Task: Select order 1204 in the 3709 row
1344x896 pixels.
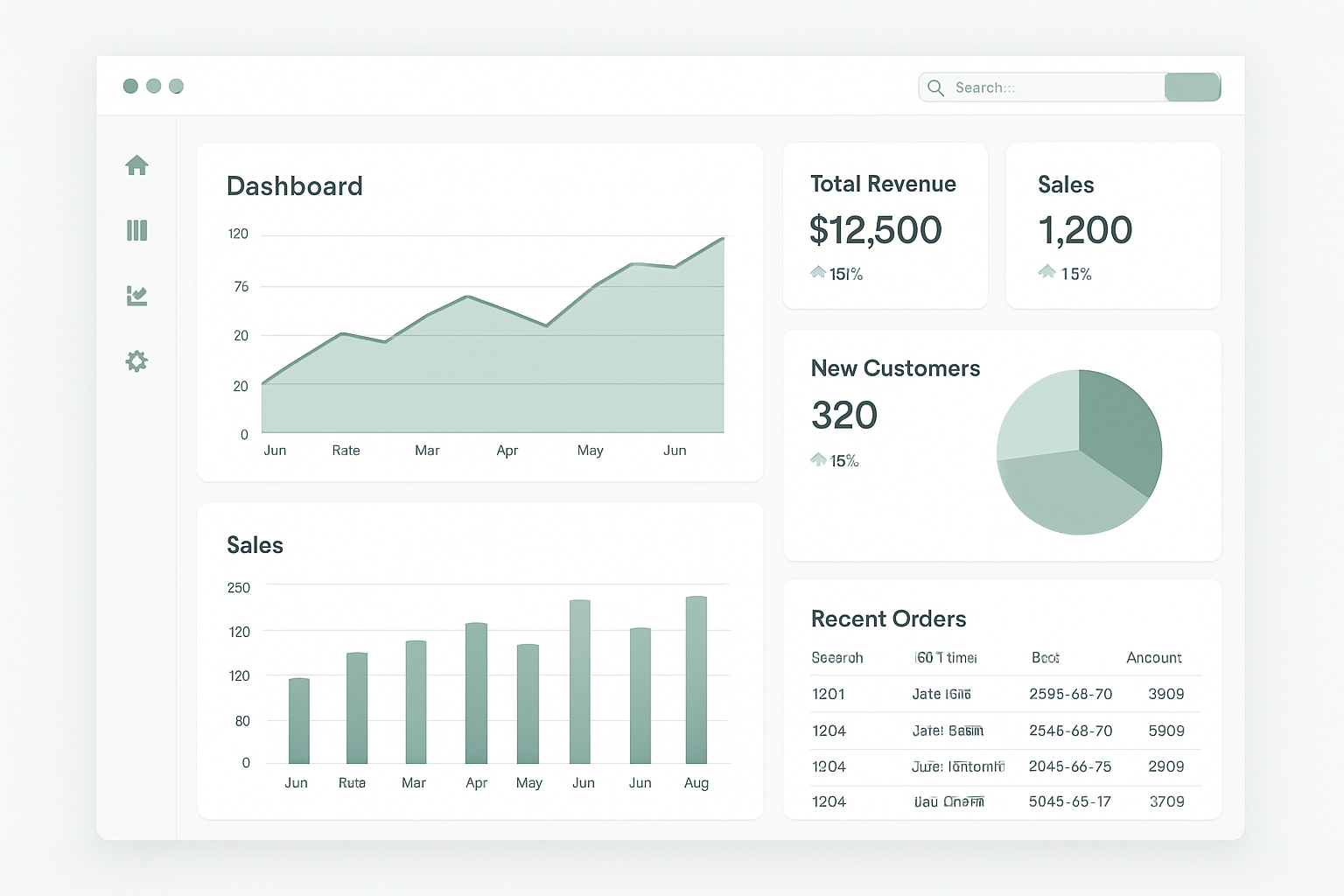Action: click(829, 801)
